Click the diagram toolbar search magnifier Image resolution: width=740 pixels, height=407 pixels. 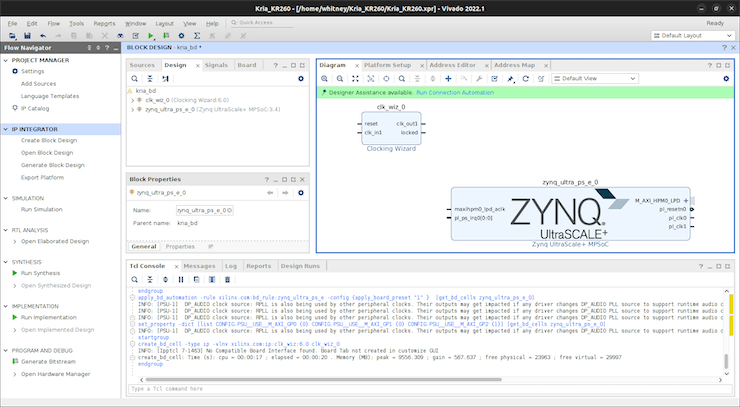[402, 79]
